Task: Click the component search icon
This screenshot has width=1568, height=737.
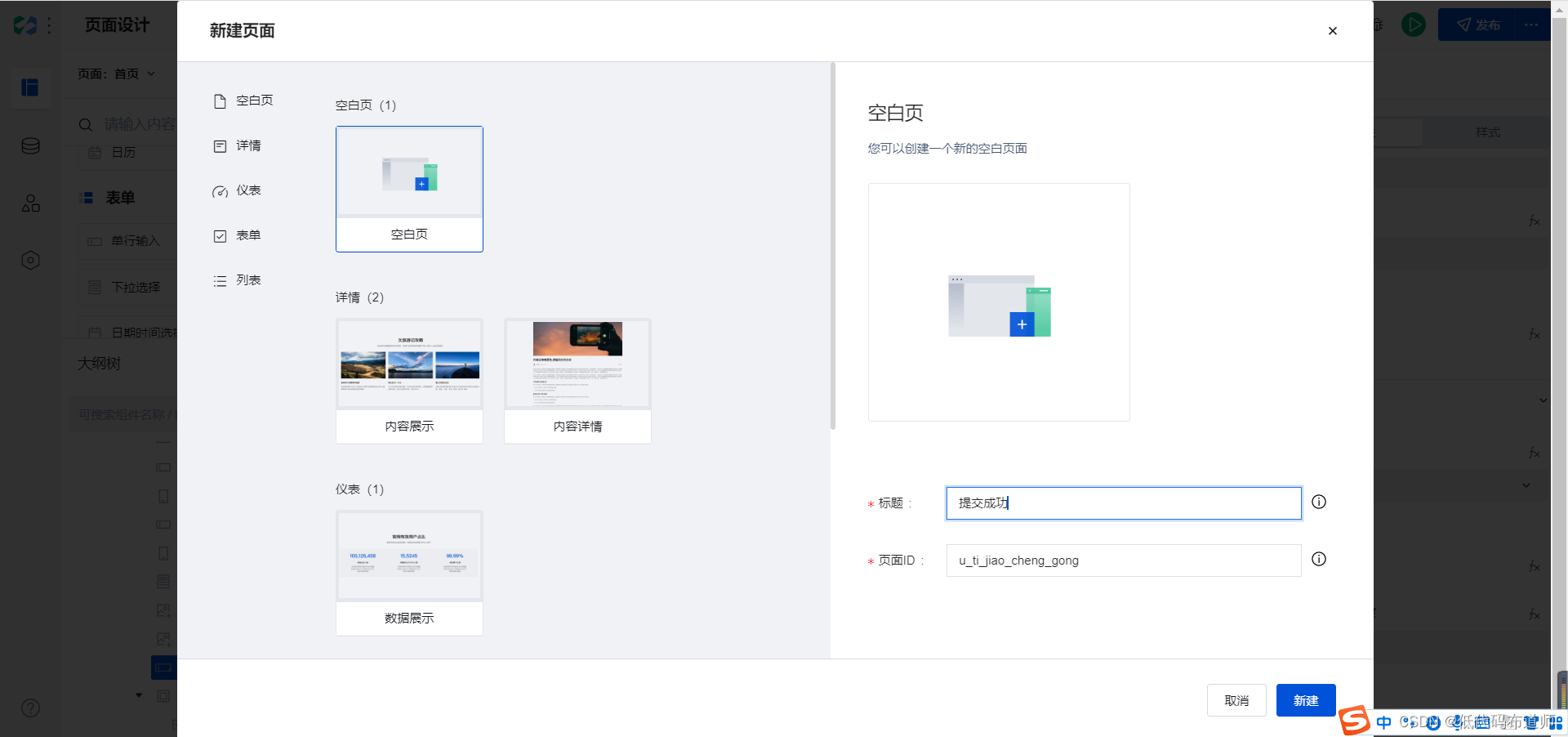Action: coord(86,124)
